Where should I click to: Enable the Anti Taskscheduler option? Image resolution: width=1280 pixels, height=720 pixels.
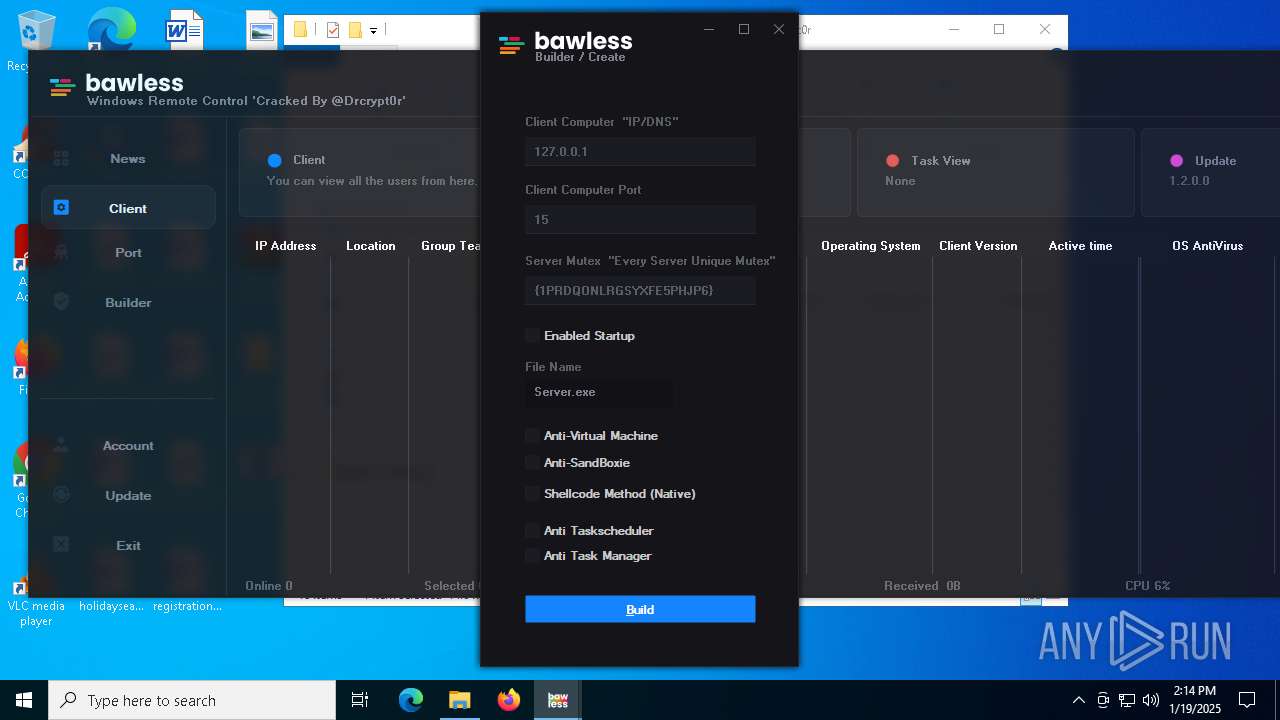(532, 531)
